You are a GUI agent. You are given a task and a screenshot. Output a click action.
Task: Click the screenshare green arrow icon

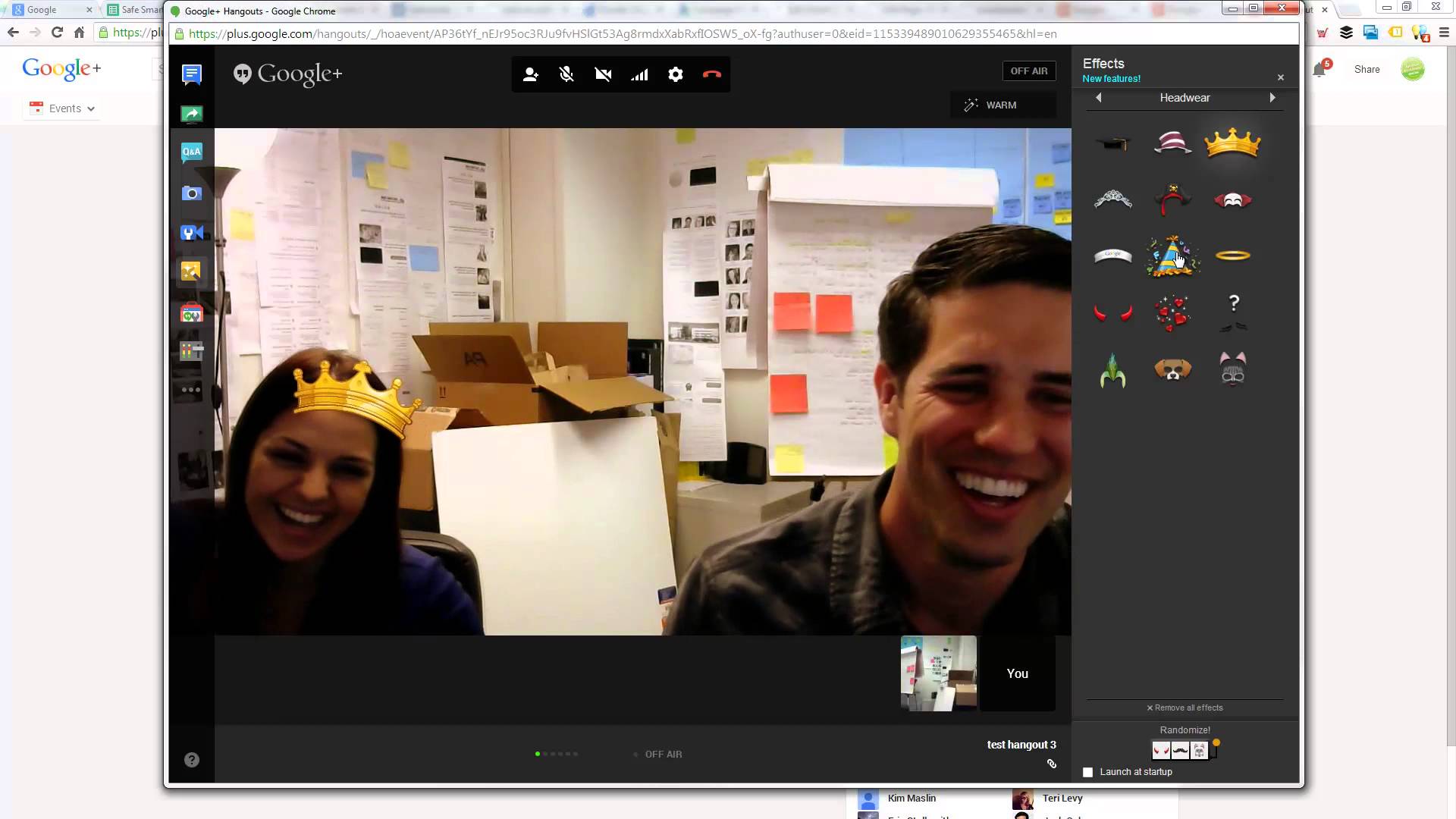(191, 114)
